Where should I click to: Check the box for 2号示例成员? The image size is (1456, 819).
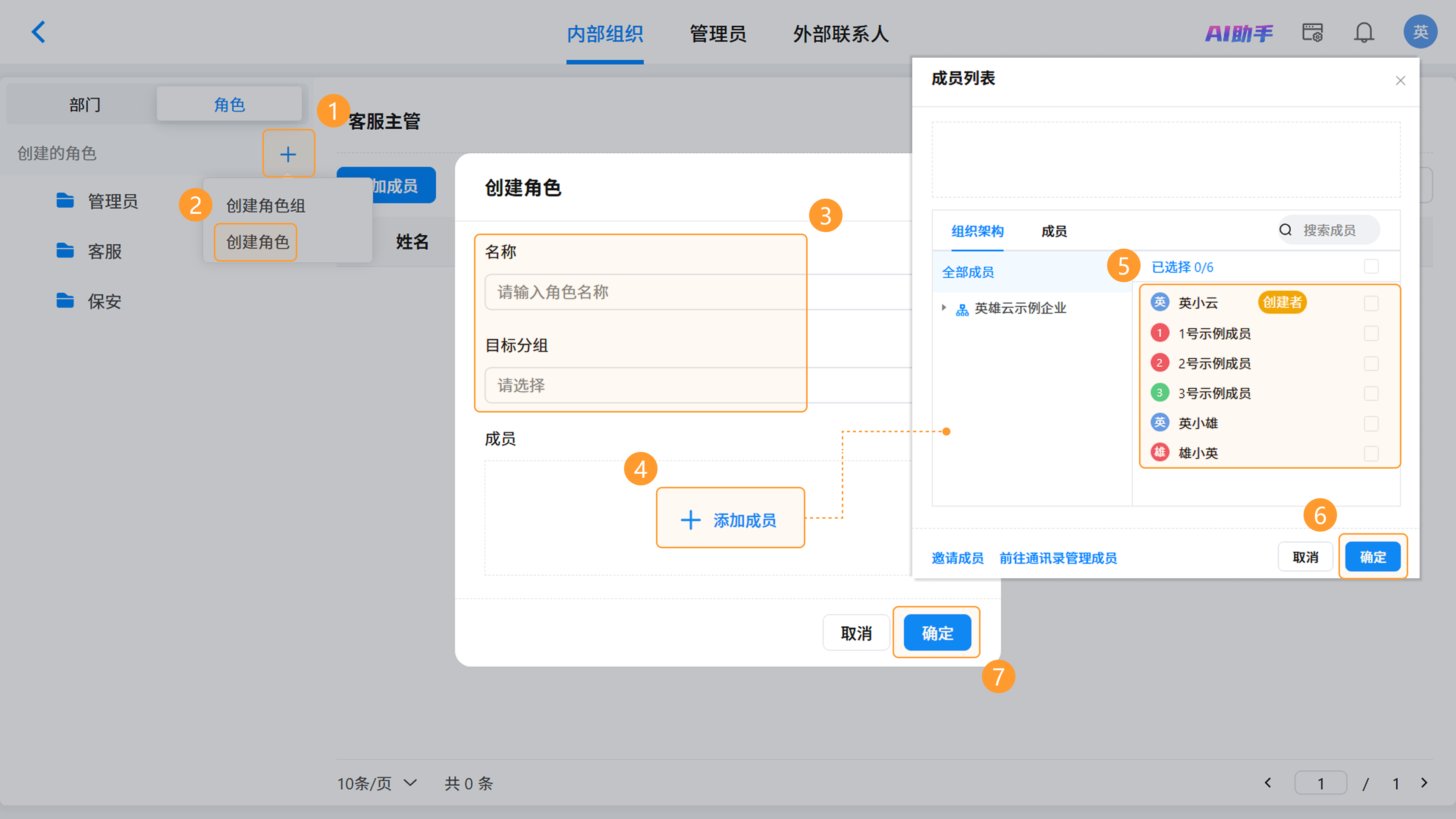(x=1371, y=363)
